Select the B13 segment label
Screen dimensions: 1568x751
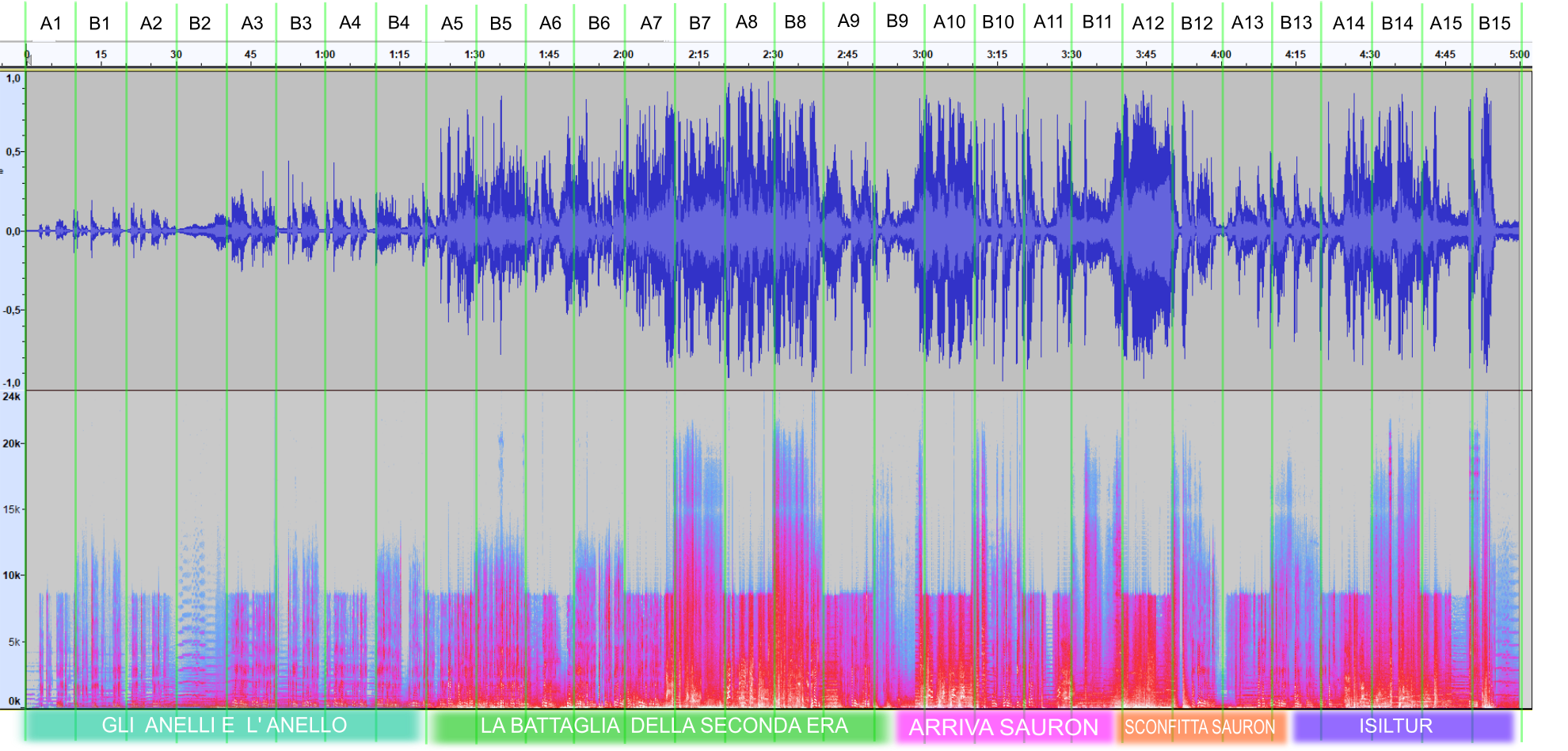pyautogui.click(x=1296, y=23)
